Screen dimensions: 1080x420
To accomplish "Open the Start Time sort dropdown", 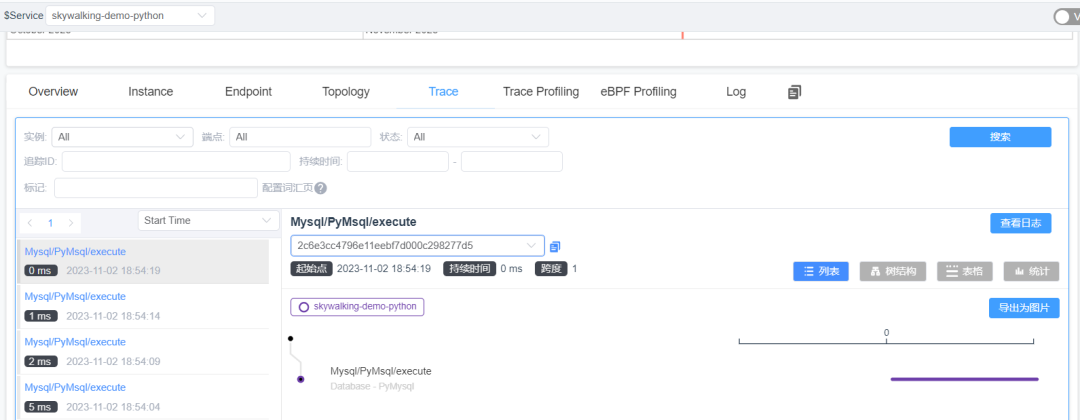I will 207,220.
